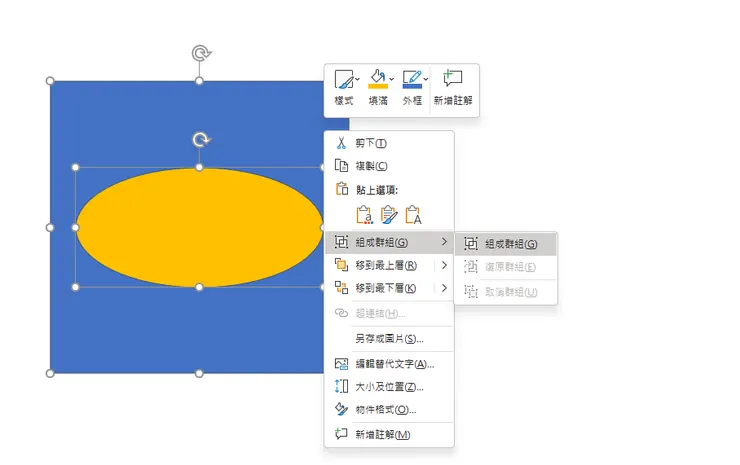Click the bring to front icon

[x=341, y=265]
